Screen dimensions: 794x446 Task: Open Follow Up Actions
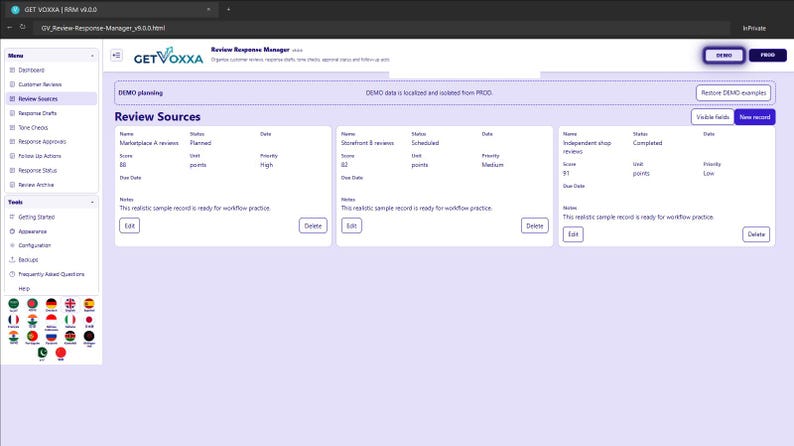[51, 156]
